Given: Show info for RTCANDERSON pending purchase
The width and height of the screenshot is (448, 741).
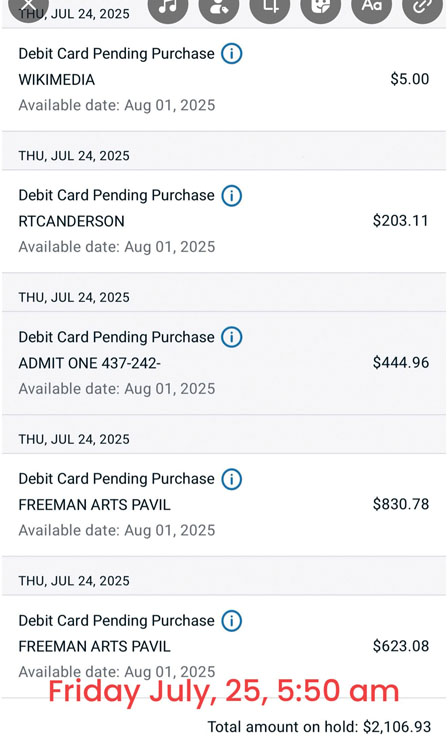Looking at the screenshot, I should pyautogui.click(x=232, y=195).
